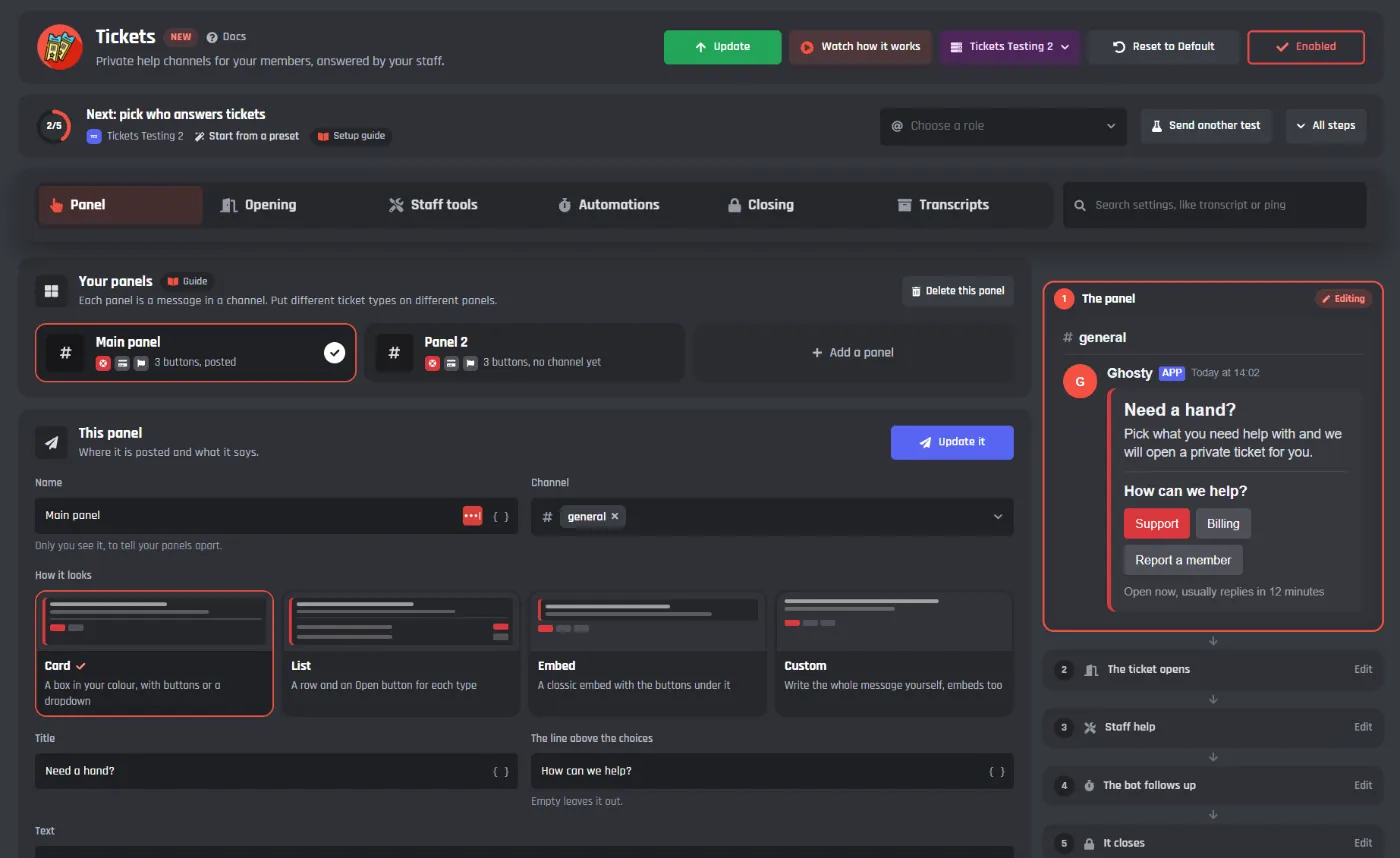
Task: Open the Choose a role dropdown
Action: coord(1003,126)
